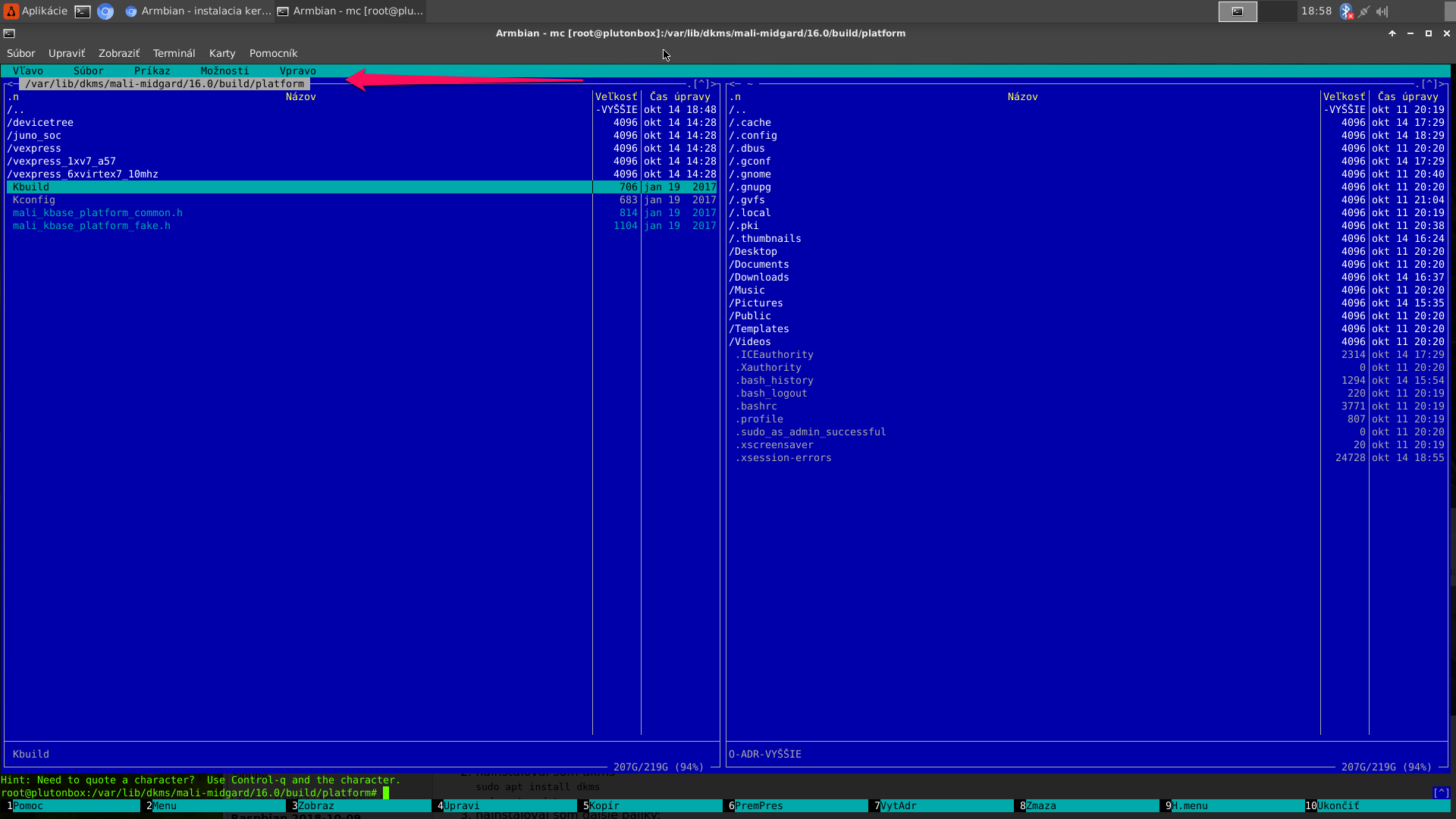Click the Bluetooth tray icon

pyautogui.click(x=1346, y=11)
